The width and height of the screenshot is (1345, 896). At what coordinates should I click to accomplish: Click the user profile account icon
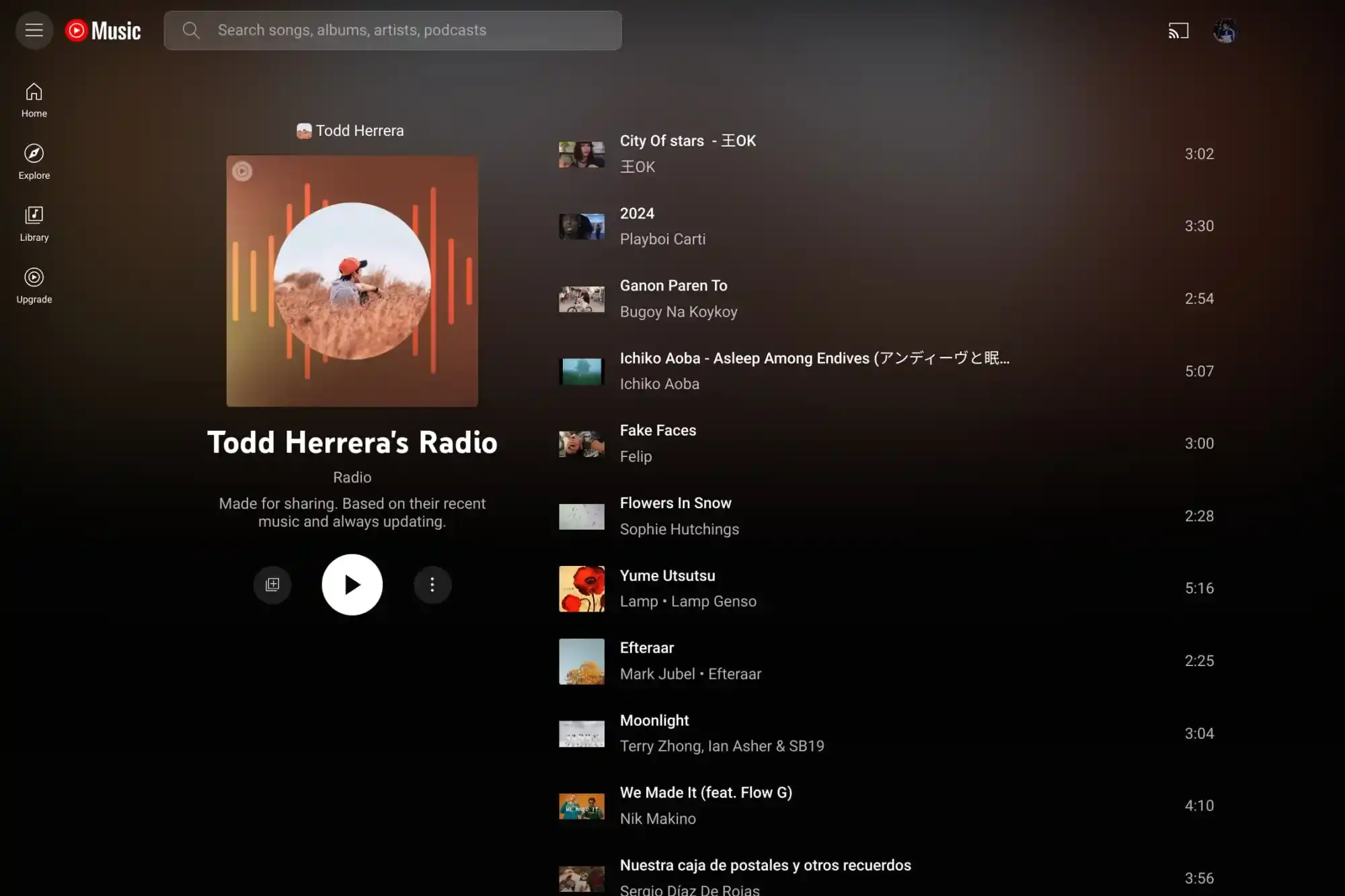pos(1223,30)
